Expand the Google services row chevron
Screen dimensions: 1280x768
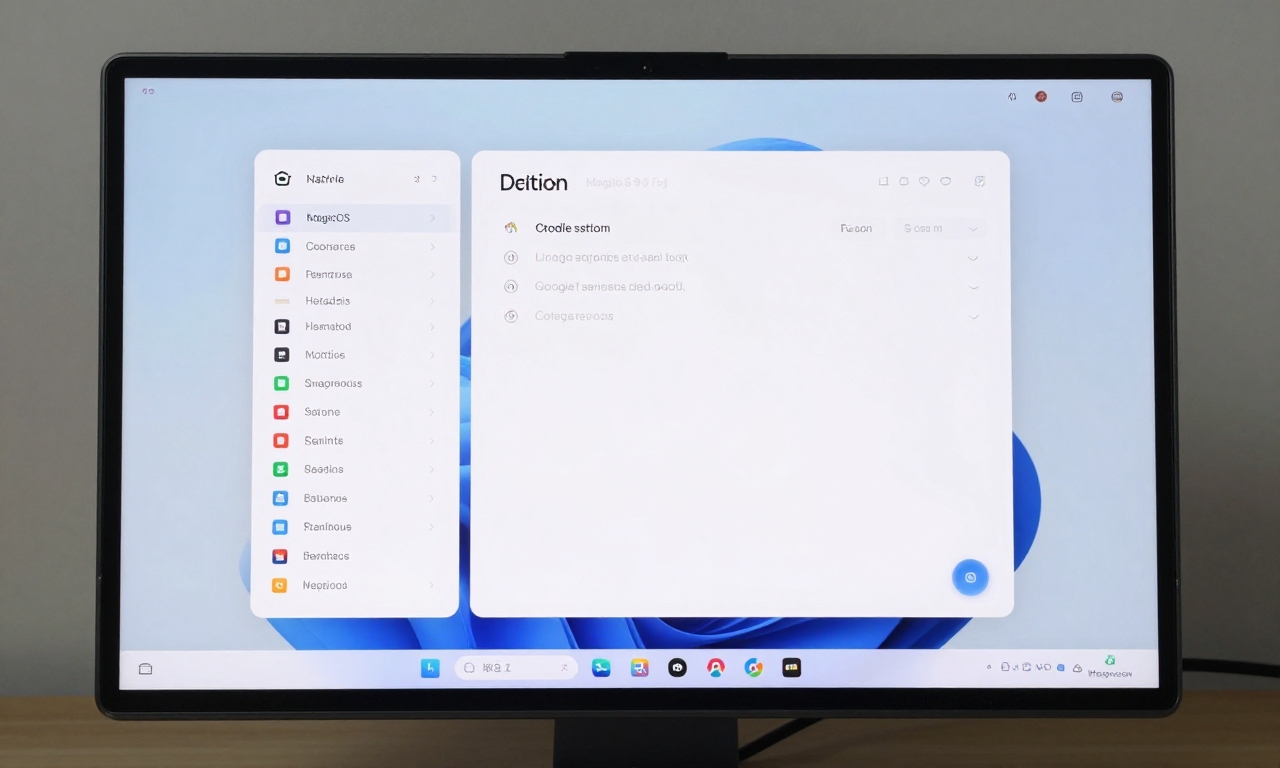(x=973, y=287)
